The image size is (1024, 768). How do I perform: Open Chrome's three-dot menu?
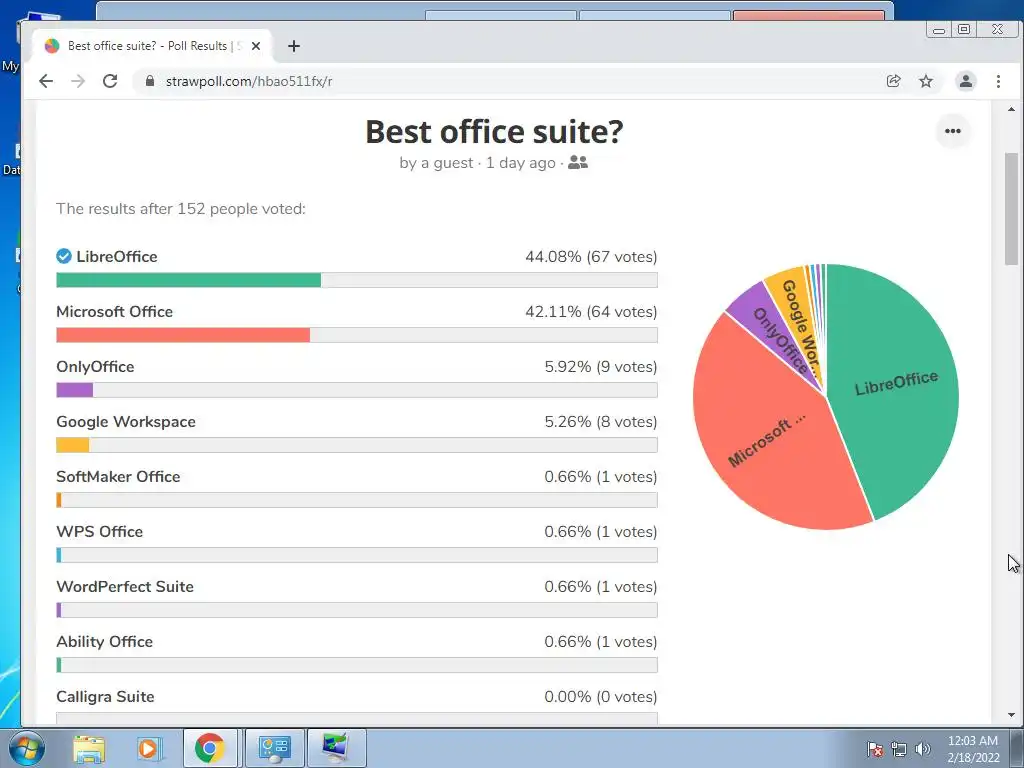998,81
